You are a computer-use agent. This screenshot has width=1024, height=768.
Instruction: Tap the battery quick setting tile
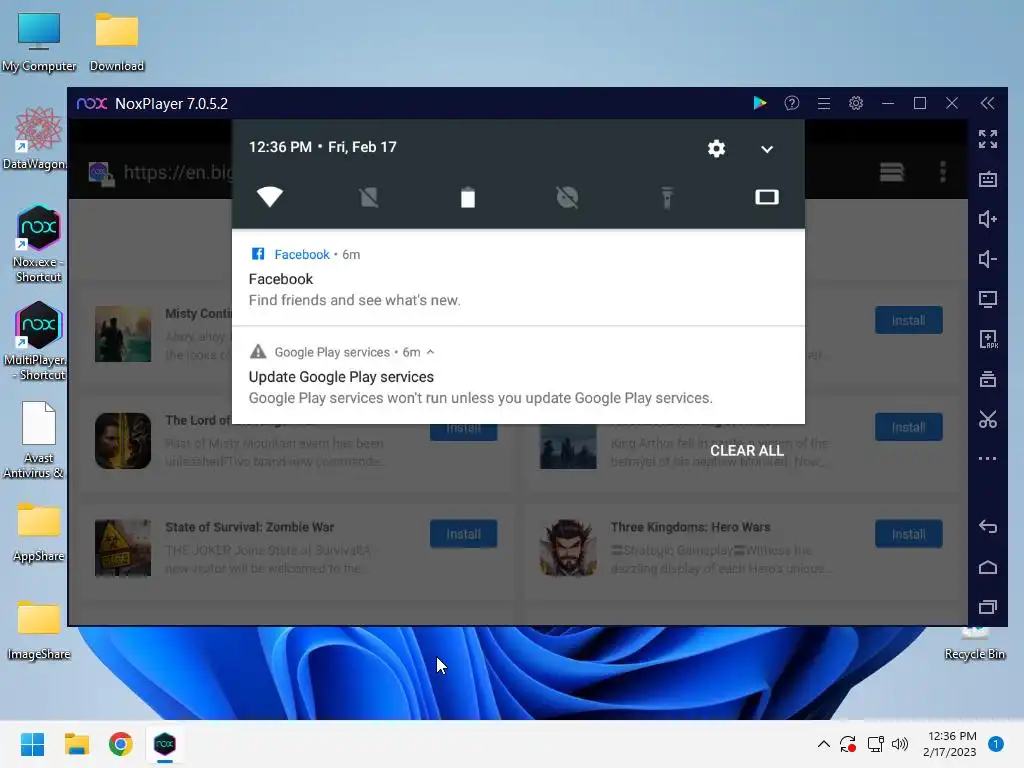tap(468, 197)
